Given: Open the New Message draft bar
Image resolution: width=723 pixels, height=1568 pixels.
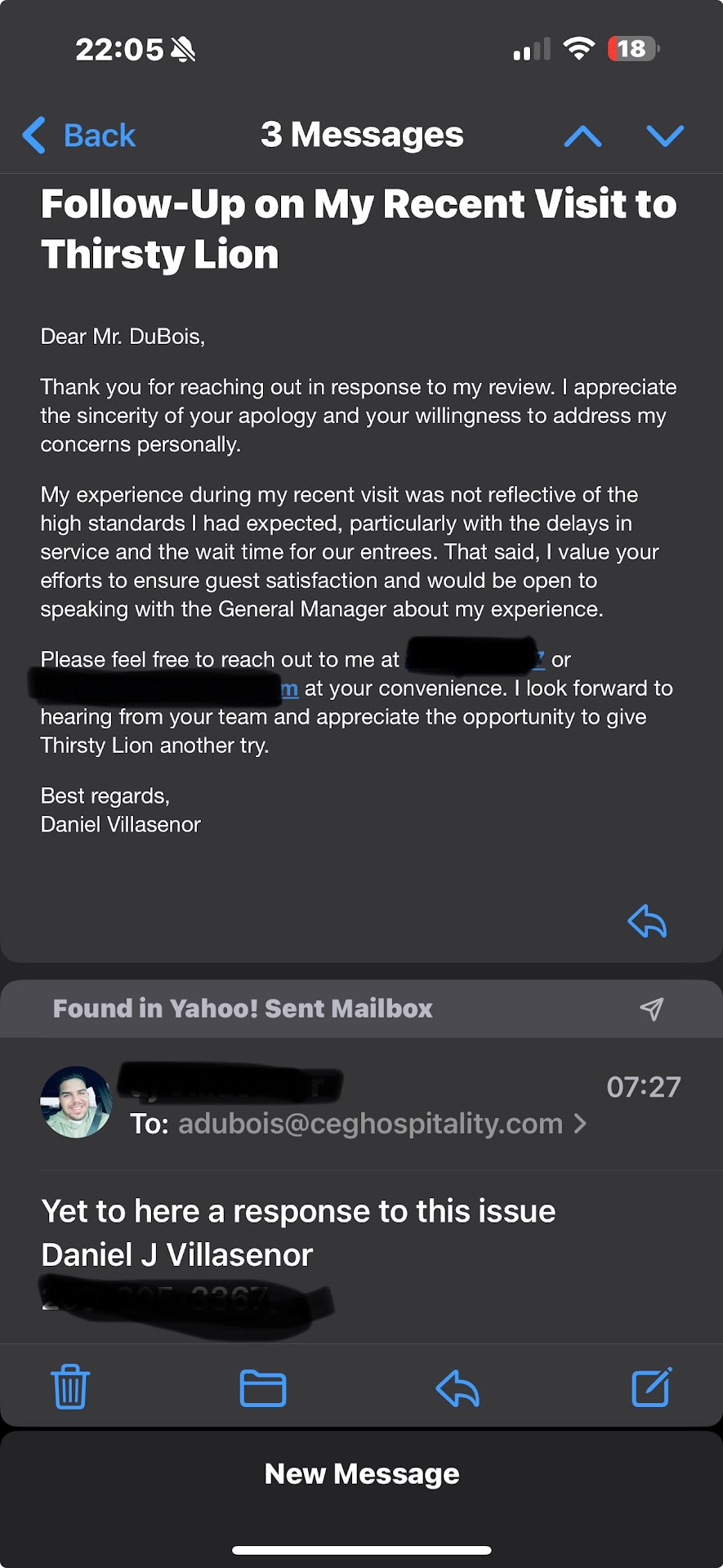Looking at the screenshot, I should click(x=361, y=1473).
